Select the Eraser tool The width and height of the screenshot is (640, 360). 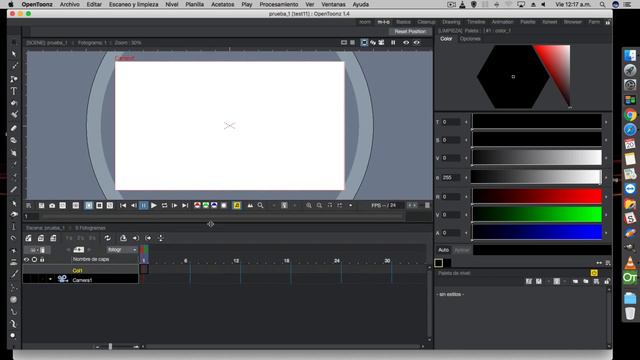14,128
